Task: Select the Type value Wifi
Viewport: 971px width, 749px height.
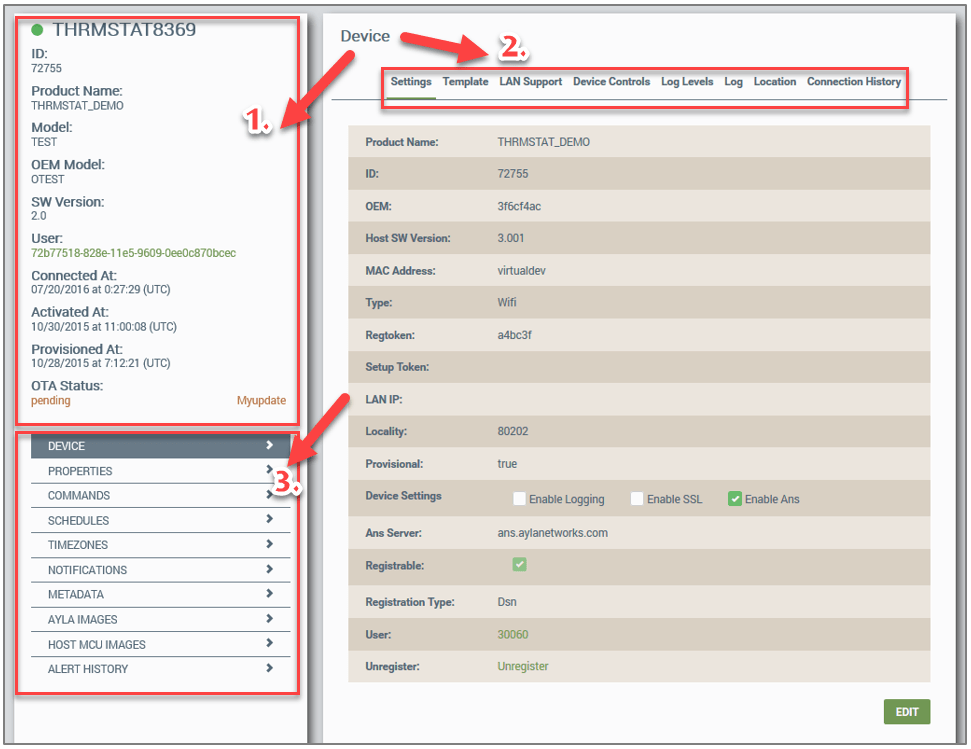Action: 507,303
